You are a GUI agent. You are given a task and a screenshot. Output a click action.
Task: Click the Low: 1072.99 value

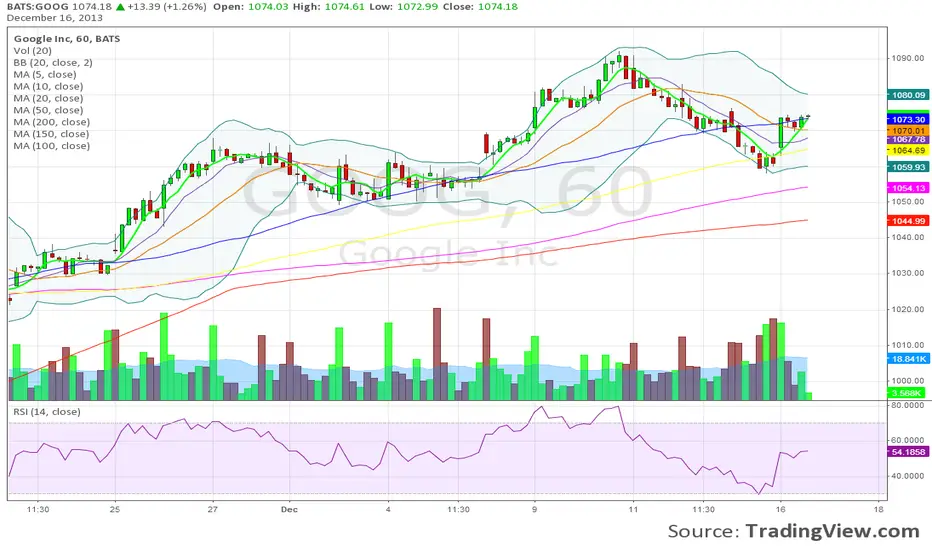[404, 7]
